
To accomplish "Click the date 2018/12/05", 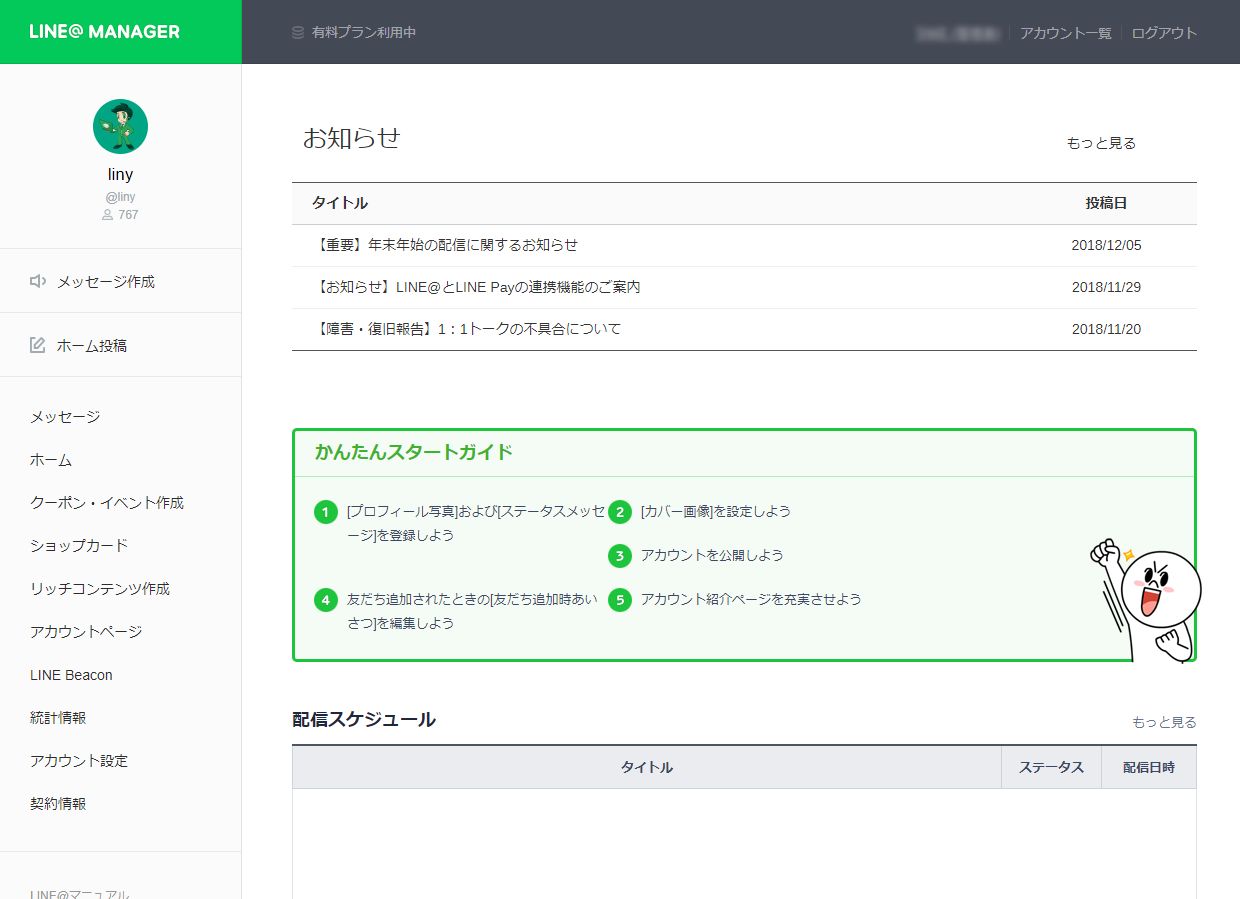I will click(x=1106, y=245).
